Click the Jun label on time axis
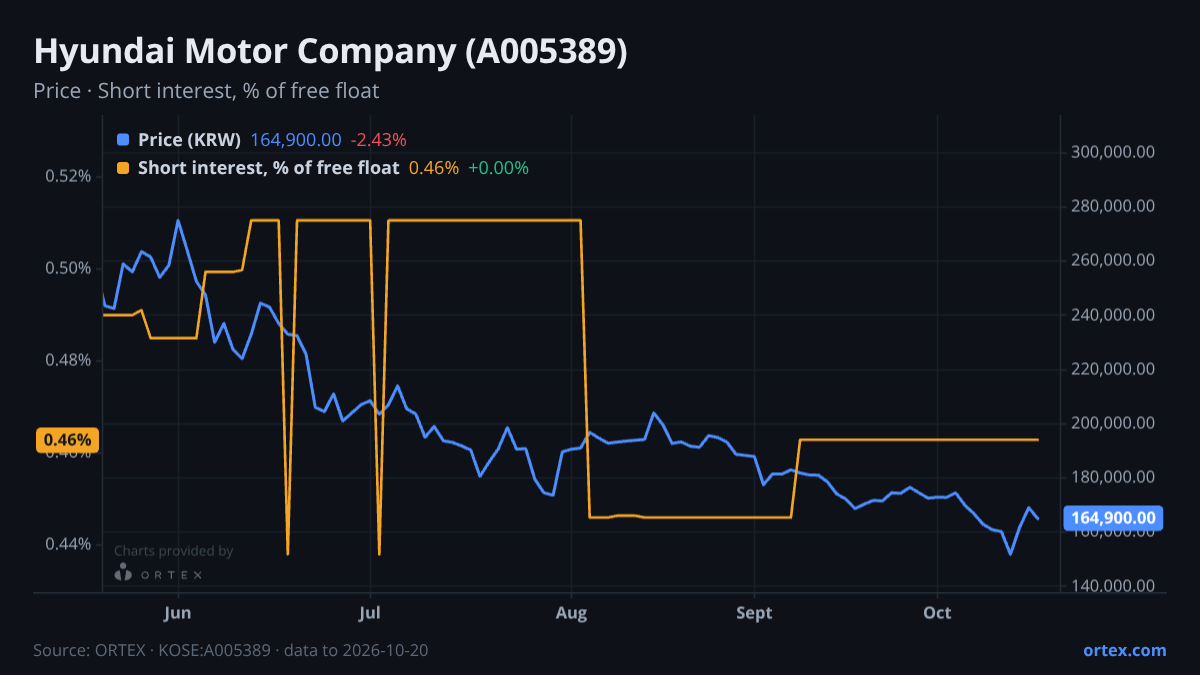The image size is (1200, 675). pos(177,613)
